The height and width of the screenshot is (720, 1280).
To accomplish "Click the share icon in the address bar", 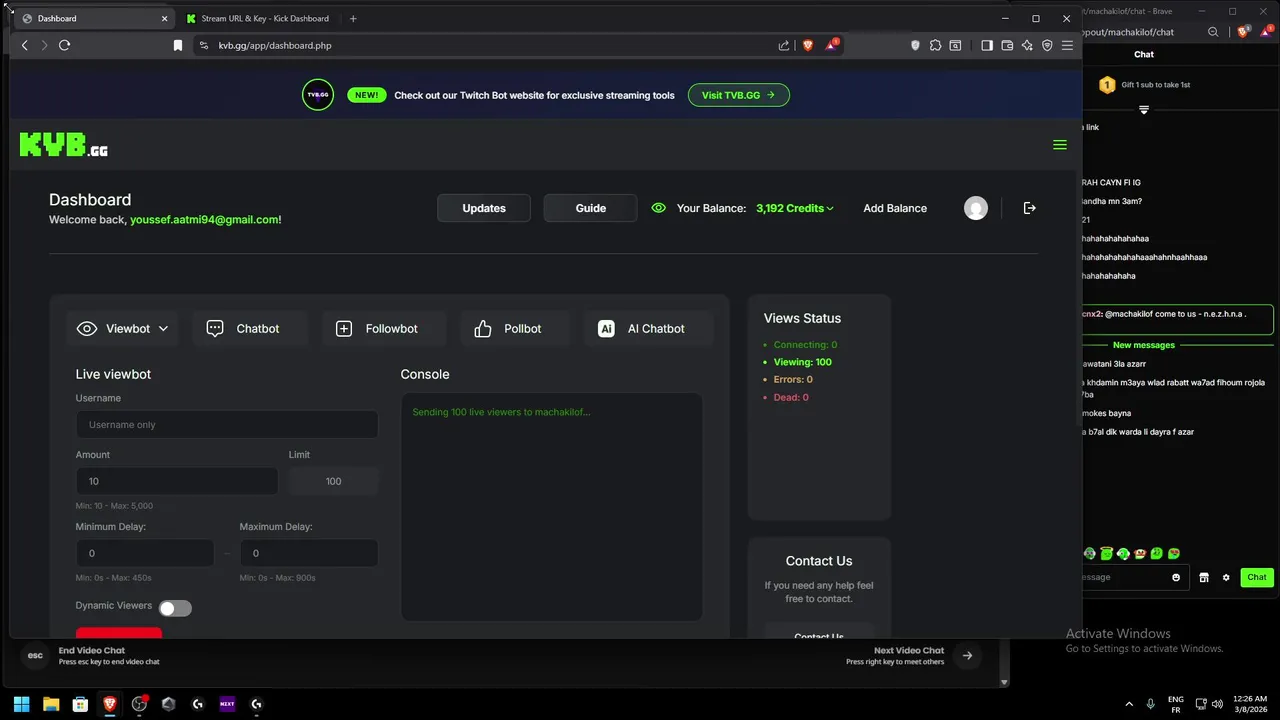I will point(784,45).
